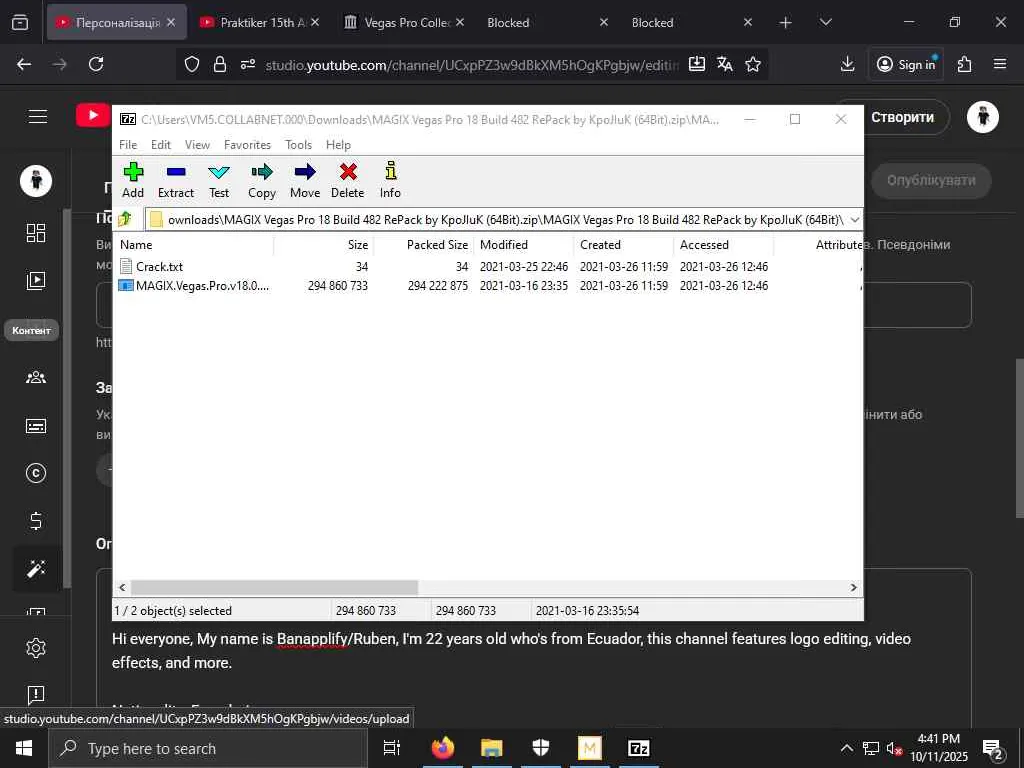This screenshot has width=1024, height=768.
Task: Show the list of all tabs
Action: [x=825, y=23]
